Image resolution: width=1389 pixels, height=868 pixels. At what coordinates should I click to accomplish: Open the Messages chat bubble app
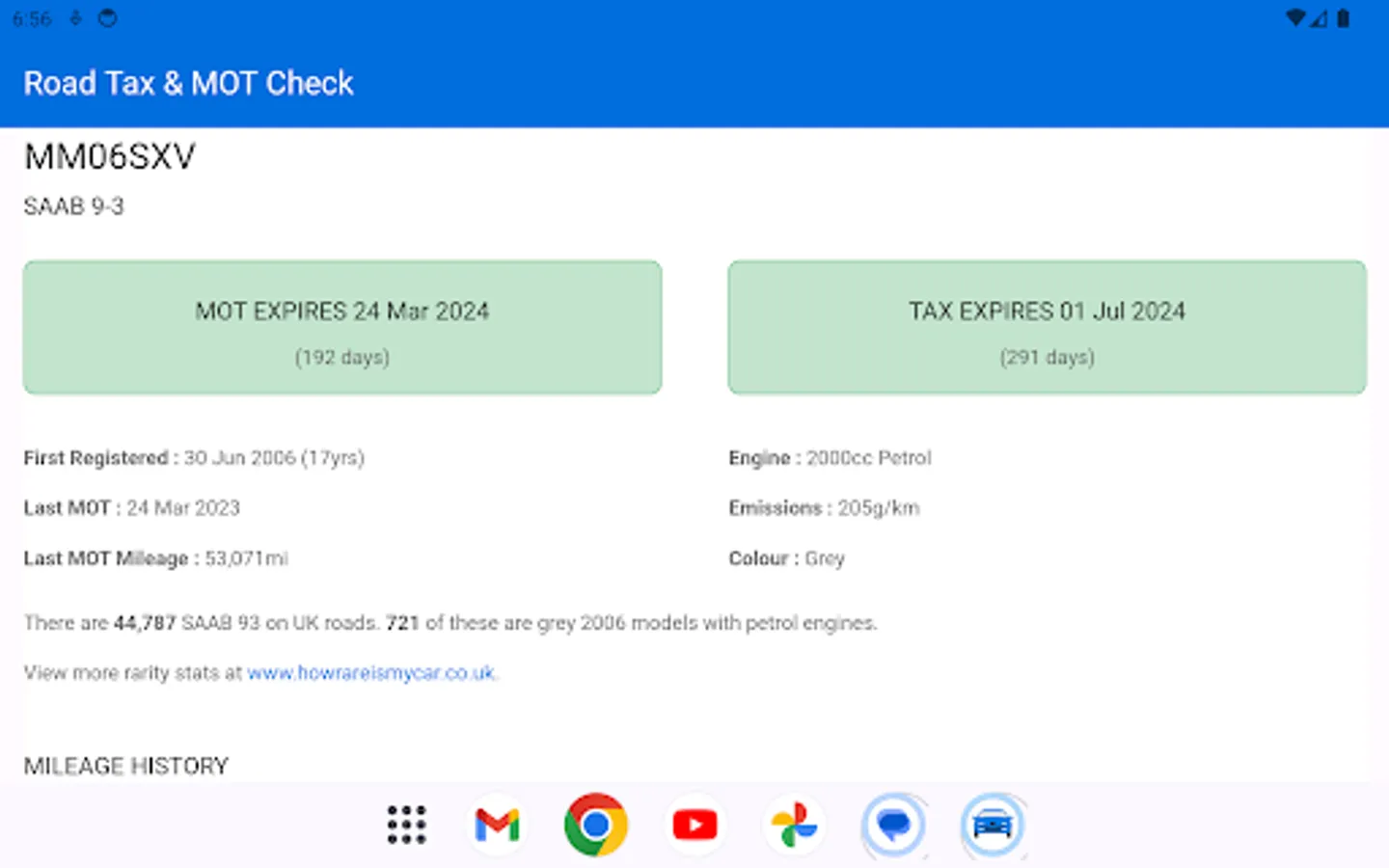tap(894, 826)
